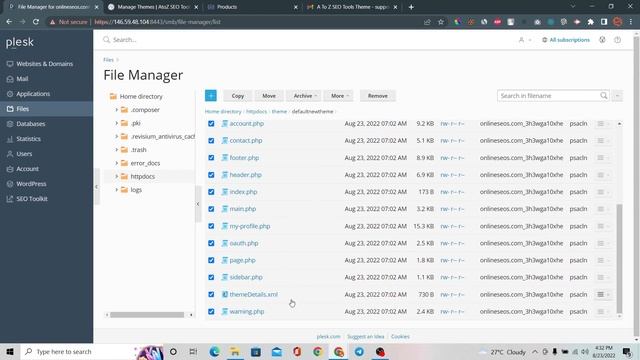
Task: Click the SEO Toolkit sidebar icon
Action: (x=10, y=199)
